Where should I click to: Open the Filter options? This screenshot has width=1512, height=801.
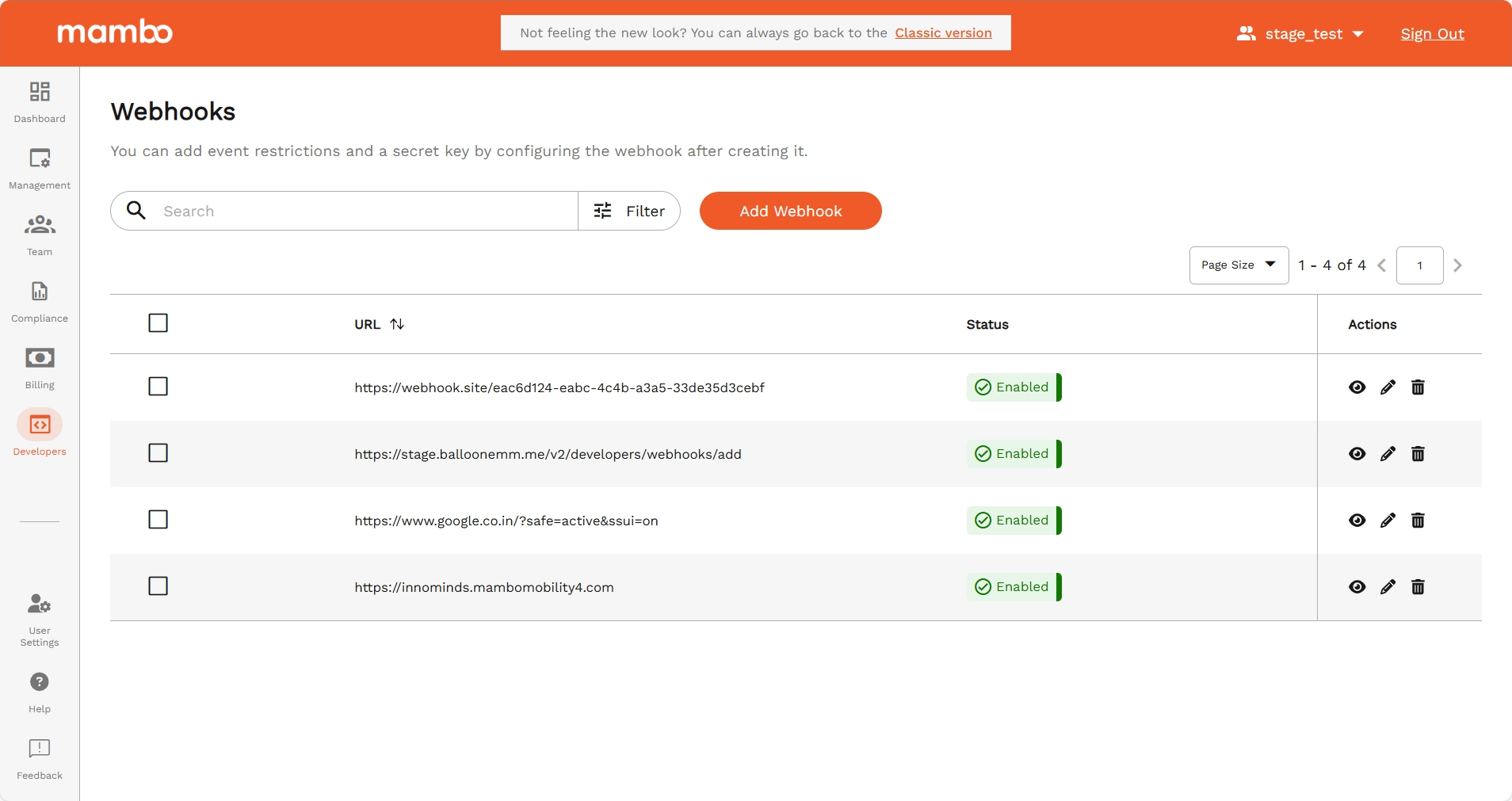click(x=630, y=211)
